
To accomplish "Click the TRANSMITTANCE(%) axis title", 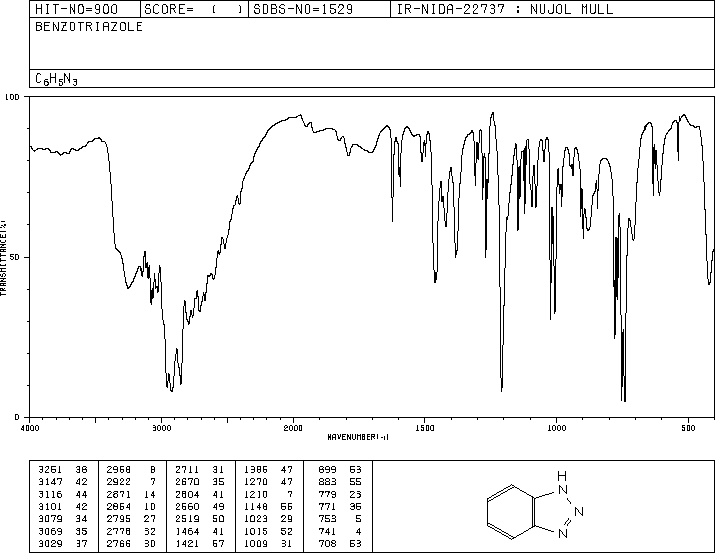I will 3,257.
